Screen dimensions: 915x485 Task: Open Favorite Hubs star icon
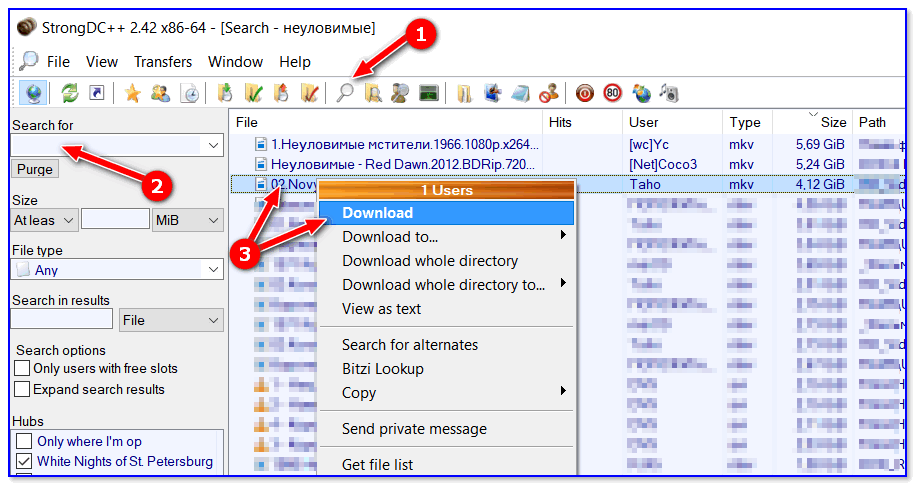click(x=132, y=93)
